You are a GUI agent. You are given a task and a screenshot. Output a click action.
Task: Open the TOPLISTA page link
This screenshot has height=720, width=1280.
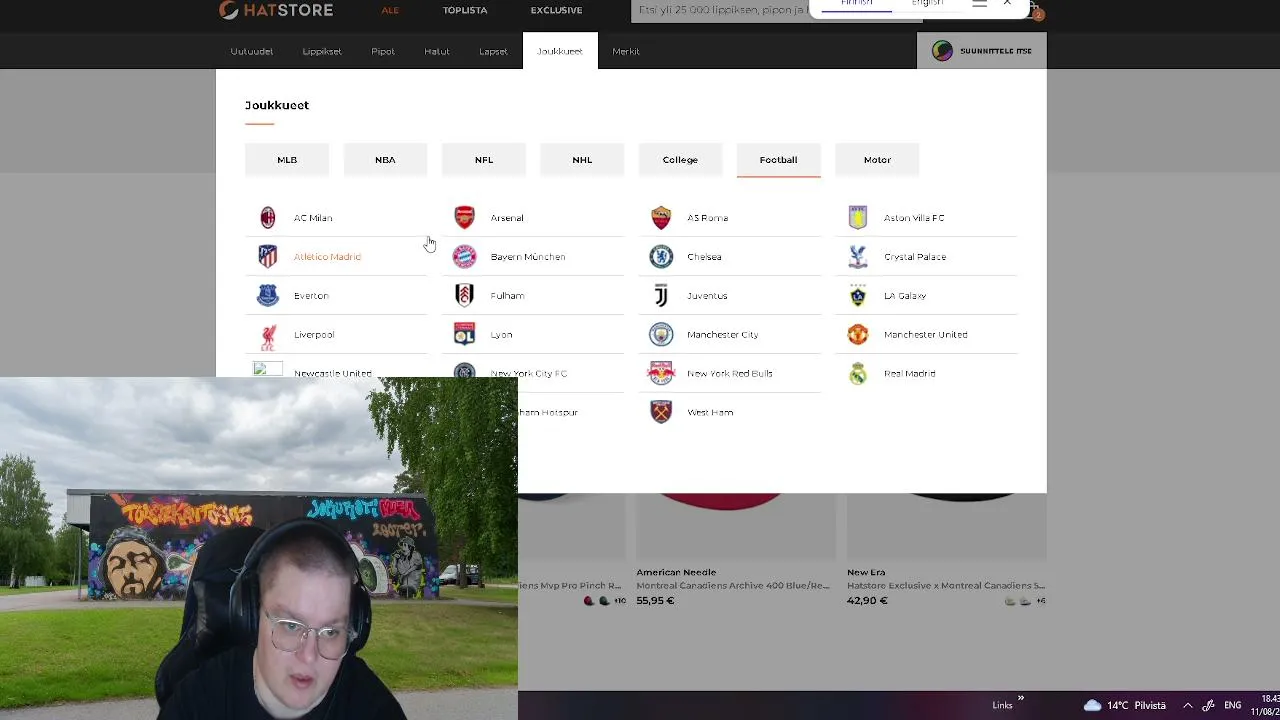click(465, 10)
